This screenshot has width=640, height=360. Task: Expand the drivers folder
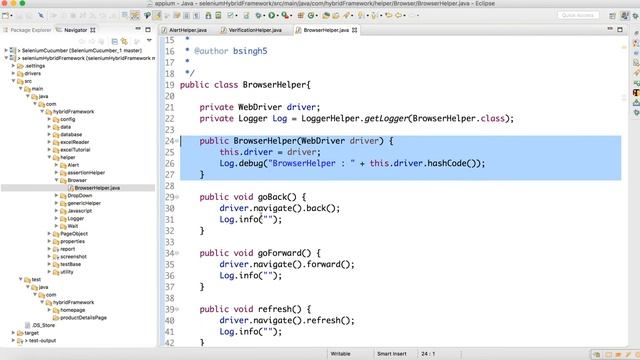pos(13,73)
